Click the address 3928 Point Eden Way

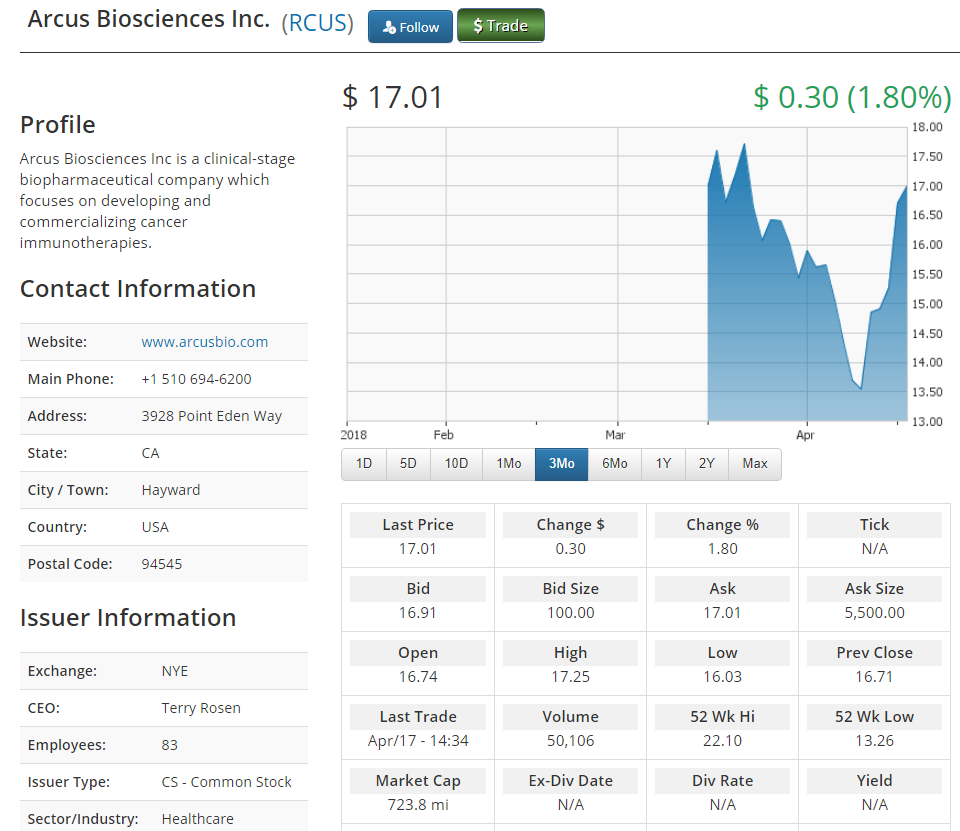click(x=211, y=416)
